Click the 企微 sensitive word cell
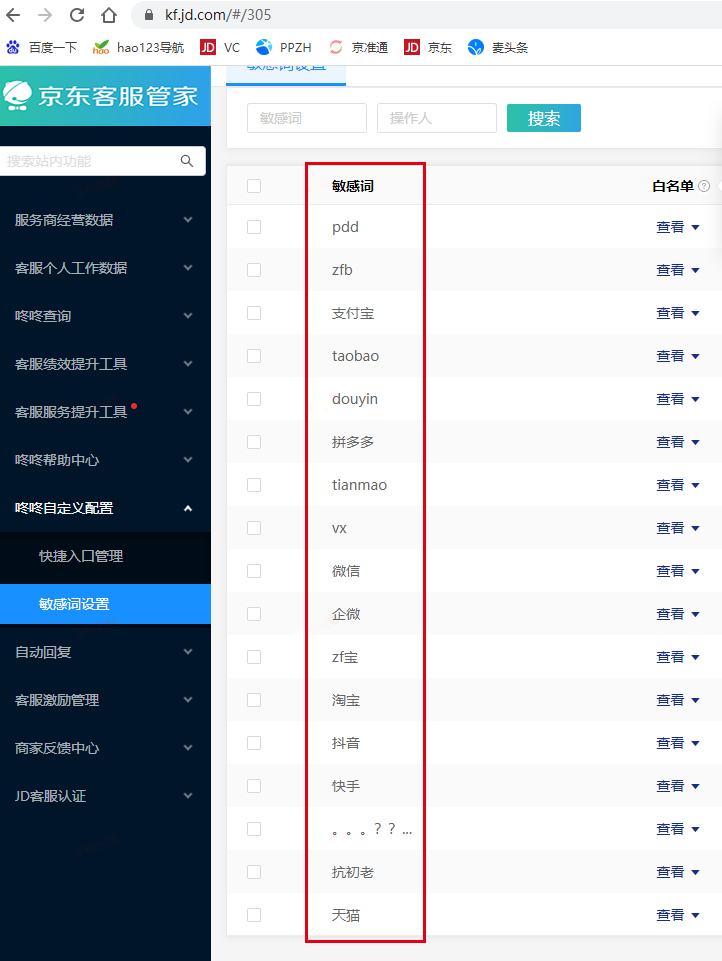This screenshot has width=722, height=961. (346, 613)
